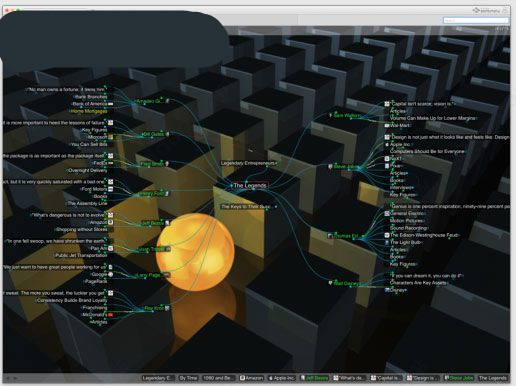Click the Apple logo icon beside Apple Inc.

387,144
